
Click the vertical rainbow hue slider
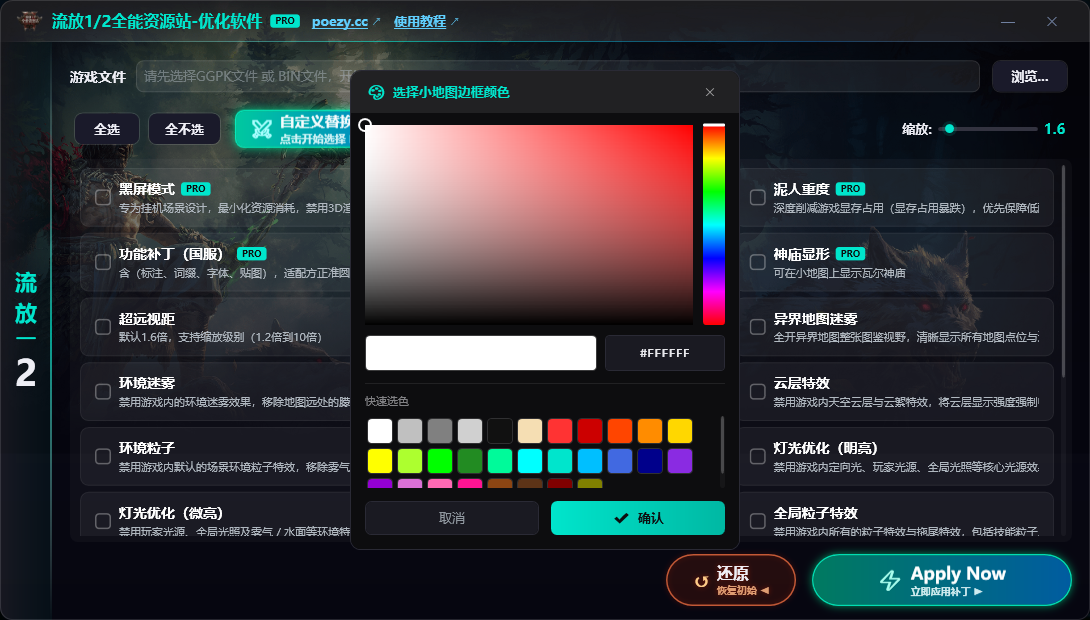714,225
